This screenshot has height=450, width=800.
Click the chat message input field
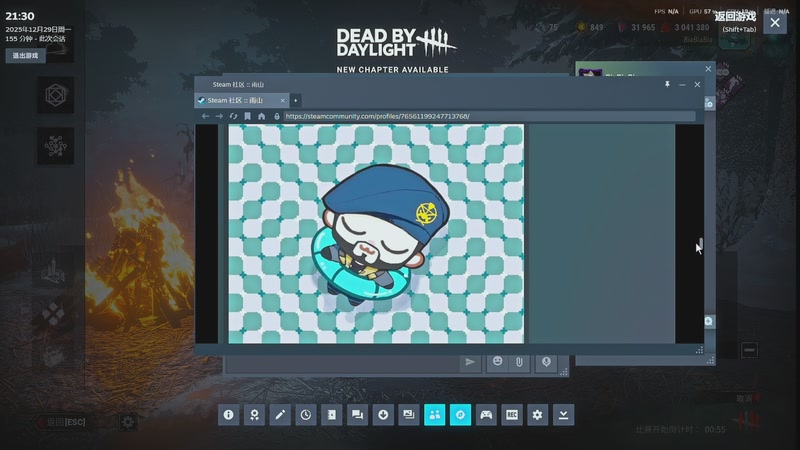342,364
